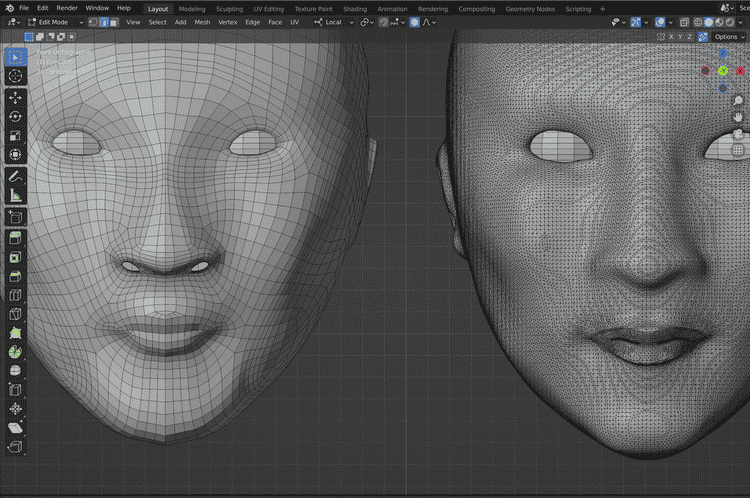Open the Local transform orientation dropdown
The width and height of the screenshot is (750, 498).
[334, 21]
